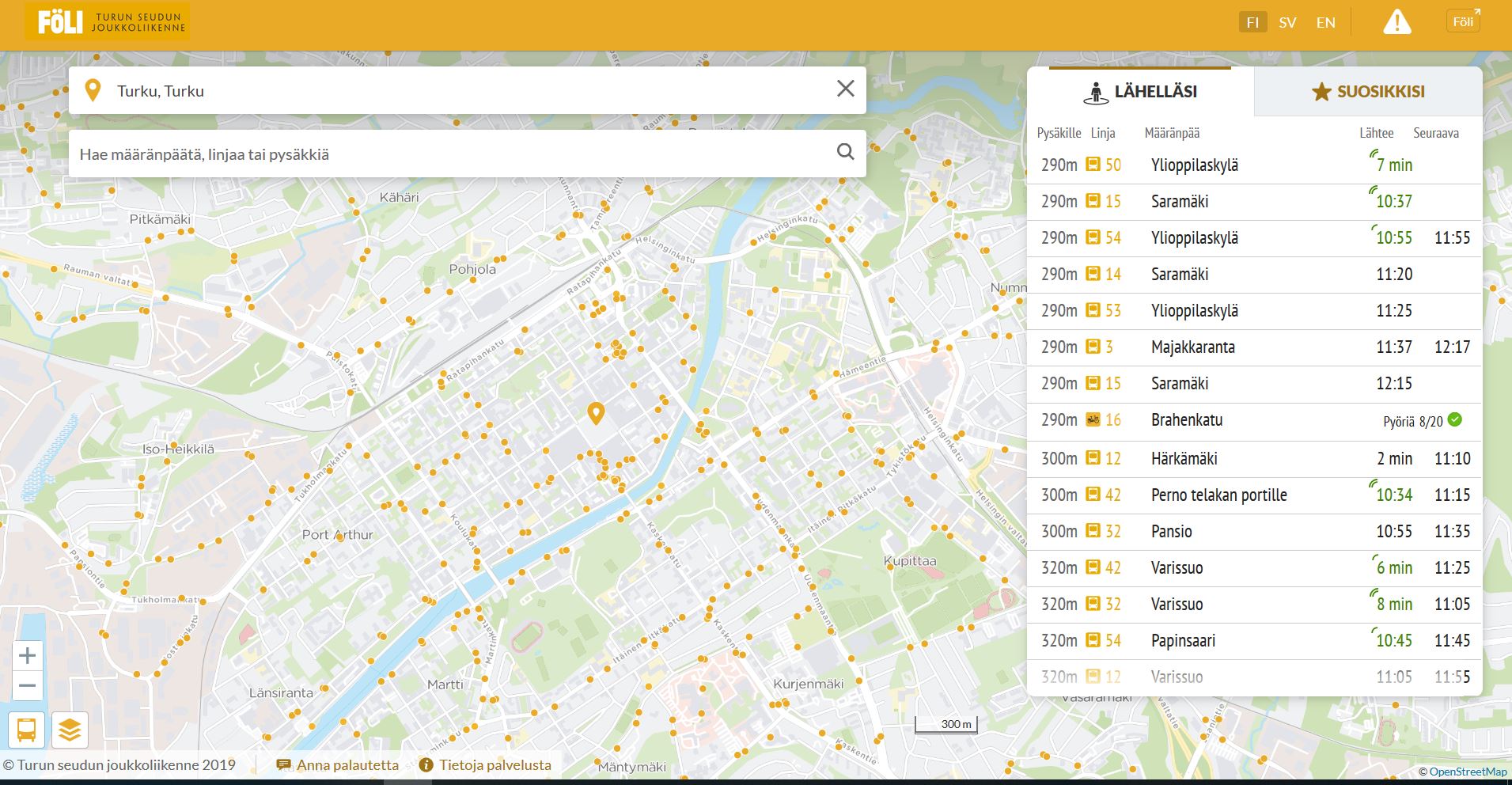Open the service alerts warning triangle

[1396, 22]
